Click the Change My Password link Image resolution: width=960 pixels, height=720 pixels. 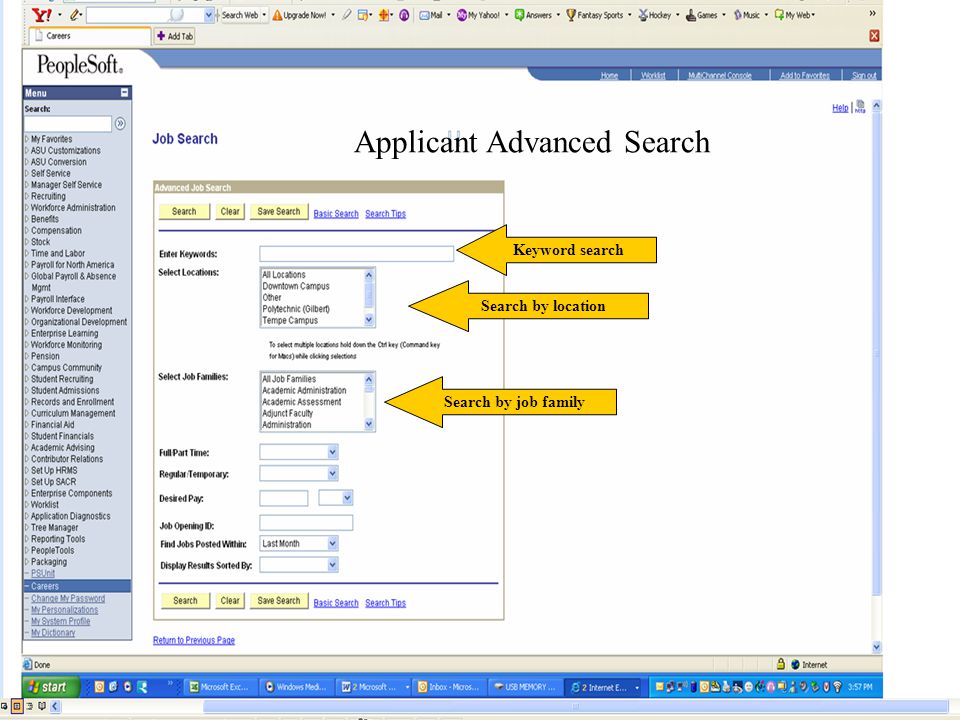click(x=68, y=599)
